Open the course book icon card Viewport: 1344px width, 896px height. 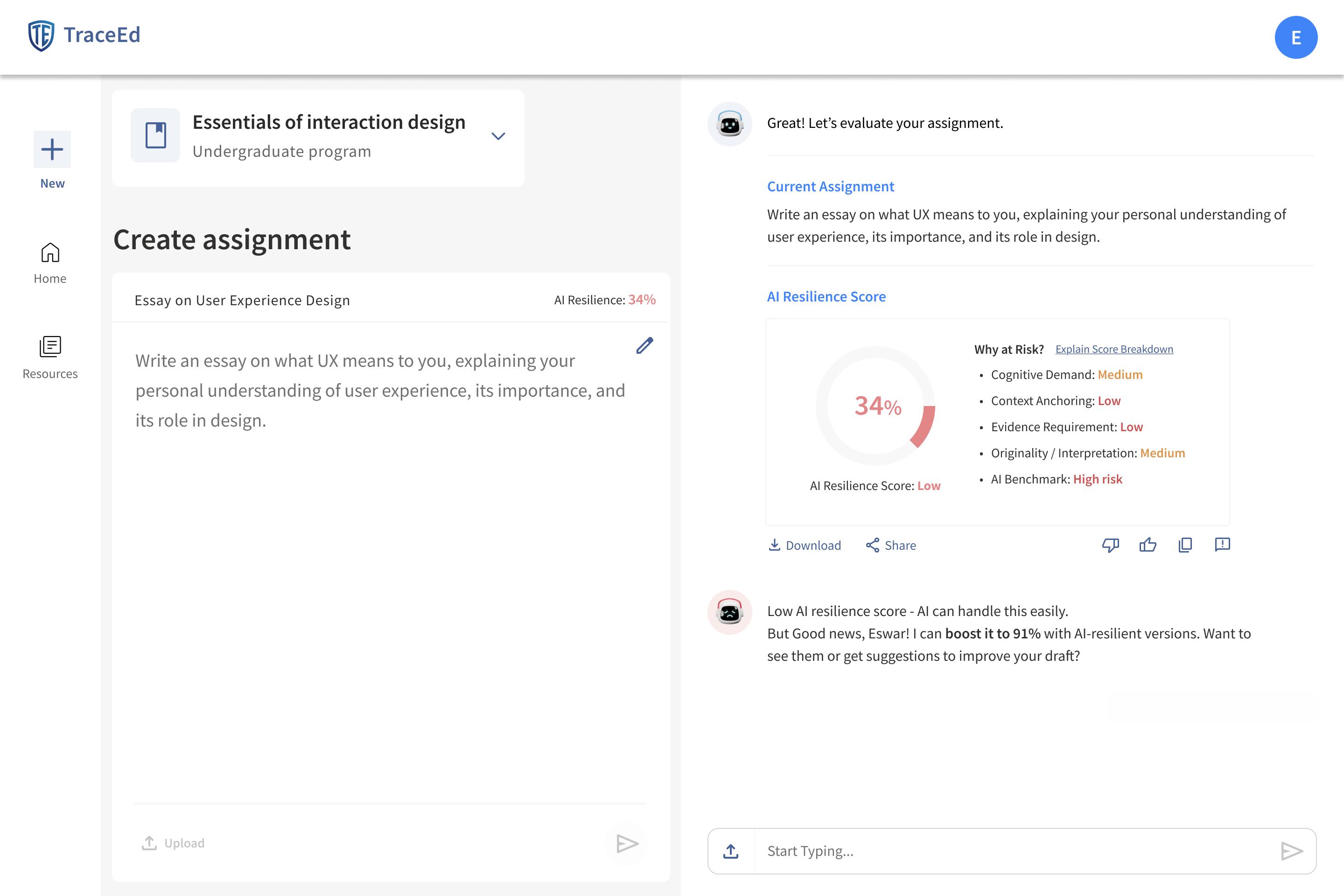(x=155, y=135)
